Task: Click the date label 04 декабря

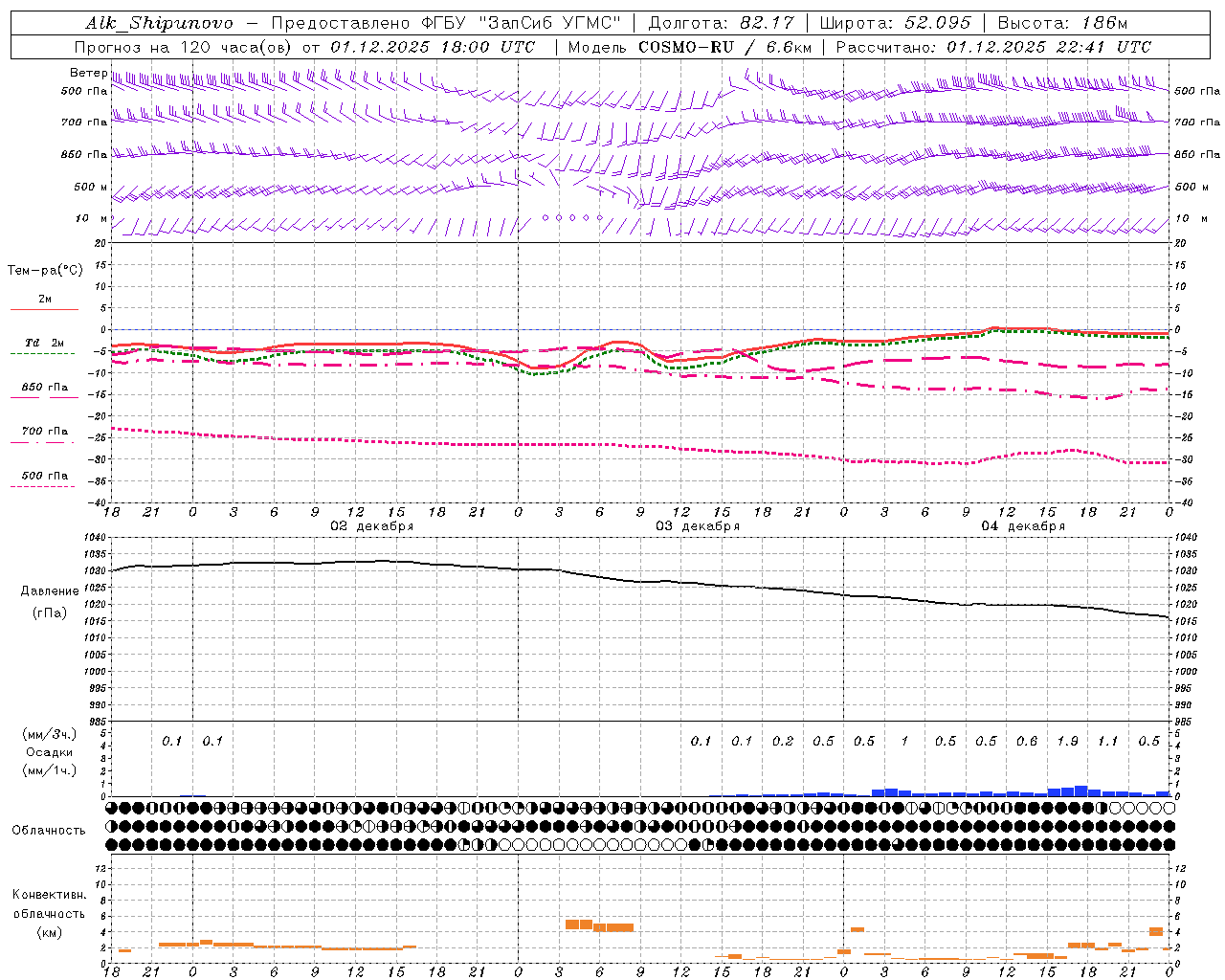Action: click(x=1023, y=526)
